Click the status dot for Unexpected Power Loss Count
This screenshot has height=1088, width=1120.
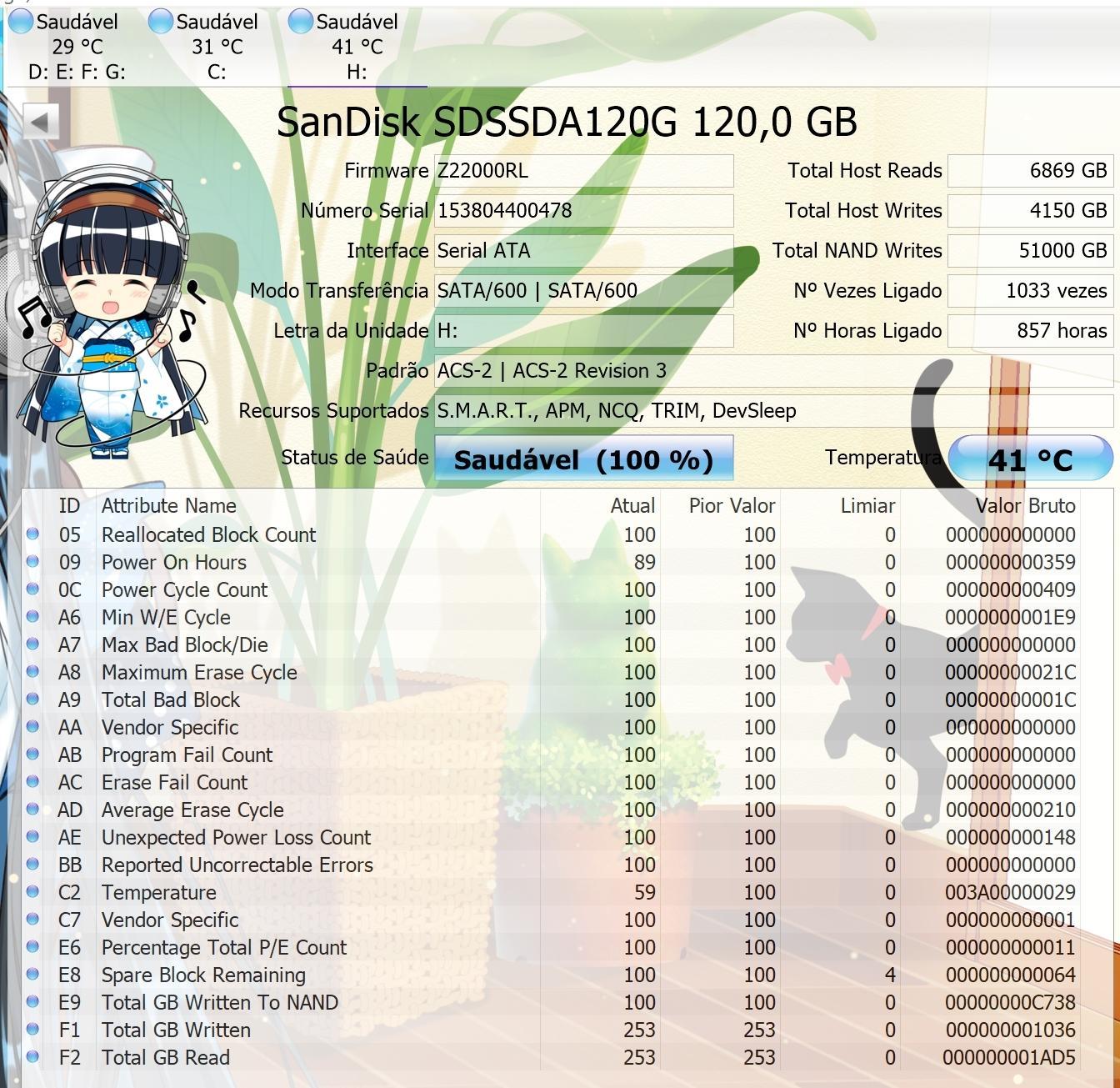coord(32,837)
